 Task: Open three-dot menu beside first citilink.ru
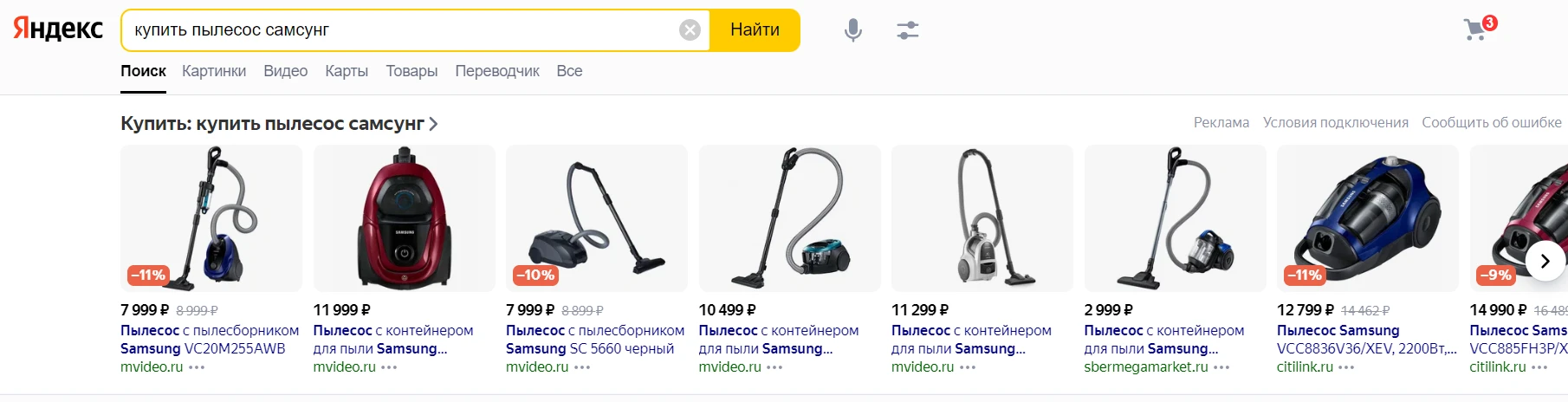click(1346, 367)
